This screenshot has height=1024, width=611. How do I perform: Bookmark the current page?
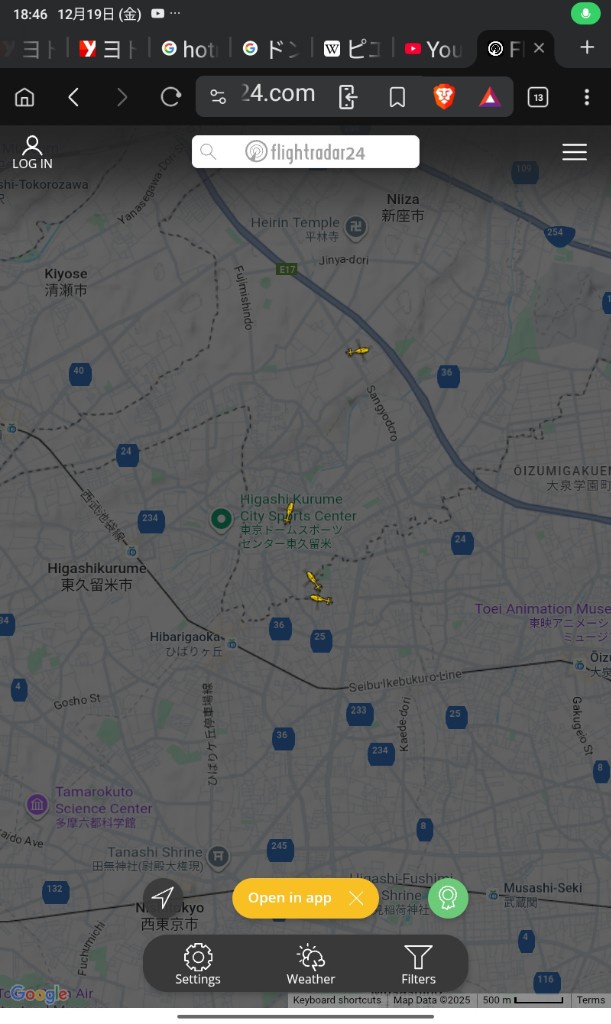tap(397, 97)
